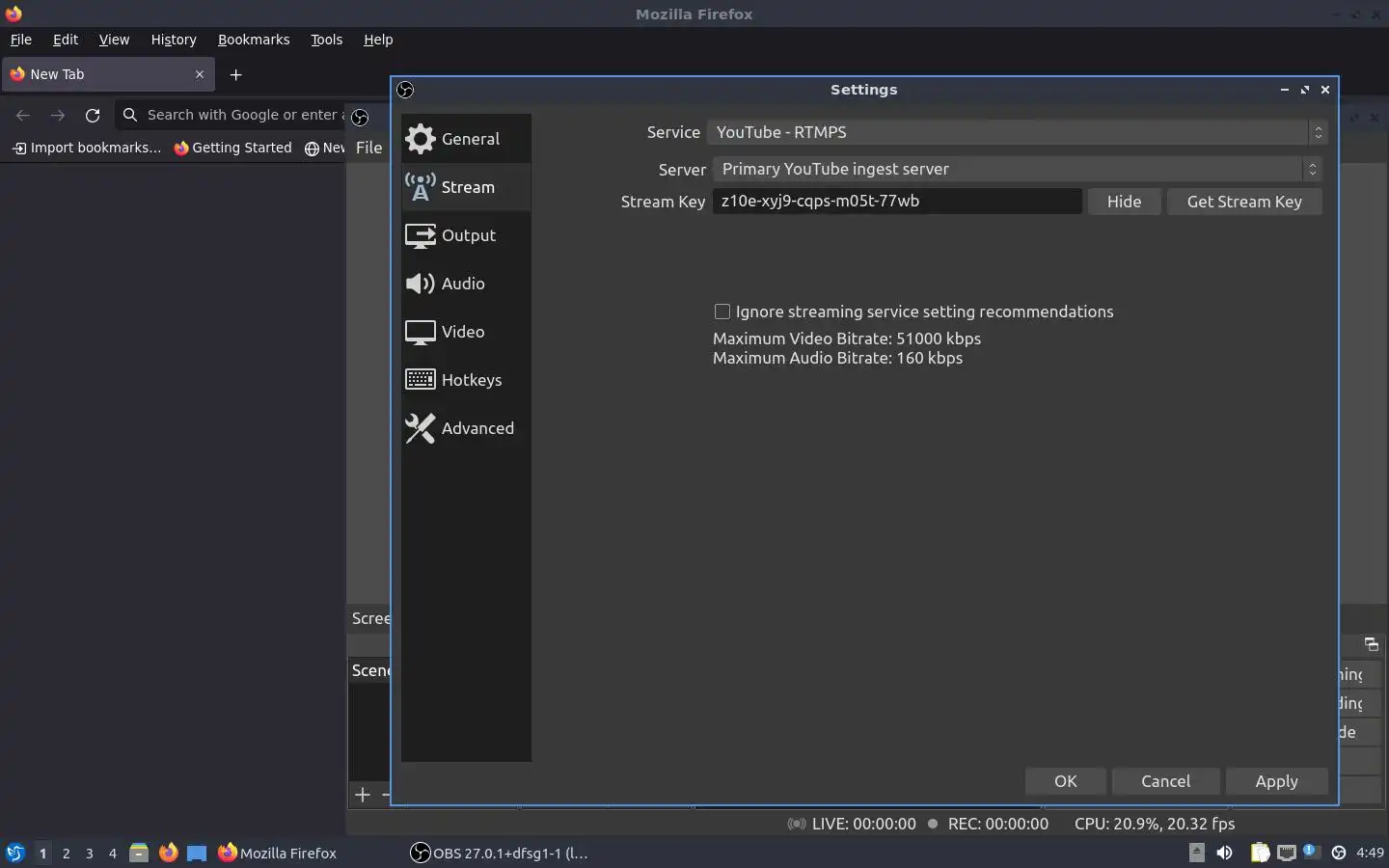1389x868 pixels.
Task: Click the OBS logo in the Settings title bar
Action: pos(405,90)
